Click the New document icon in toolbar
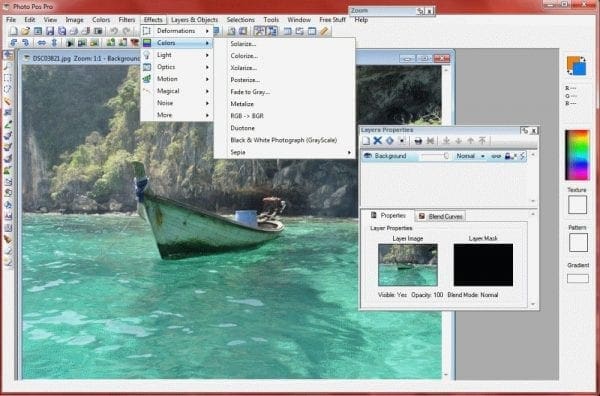Image resolution: width=600 pixels, height=396 pixels. tap(13, 31)
